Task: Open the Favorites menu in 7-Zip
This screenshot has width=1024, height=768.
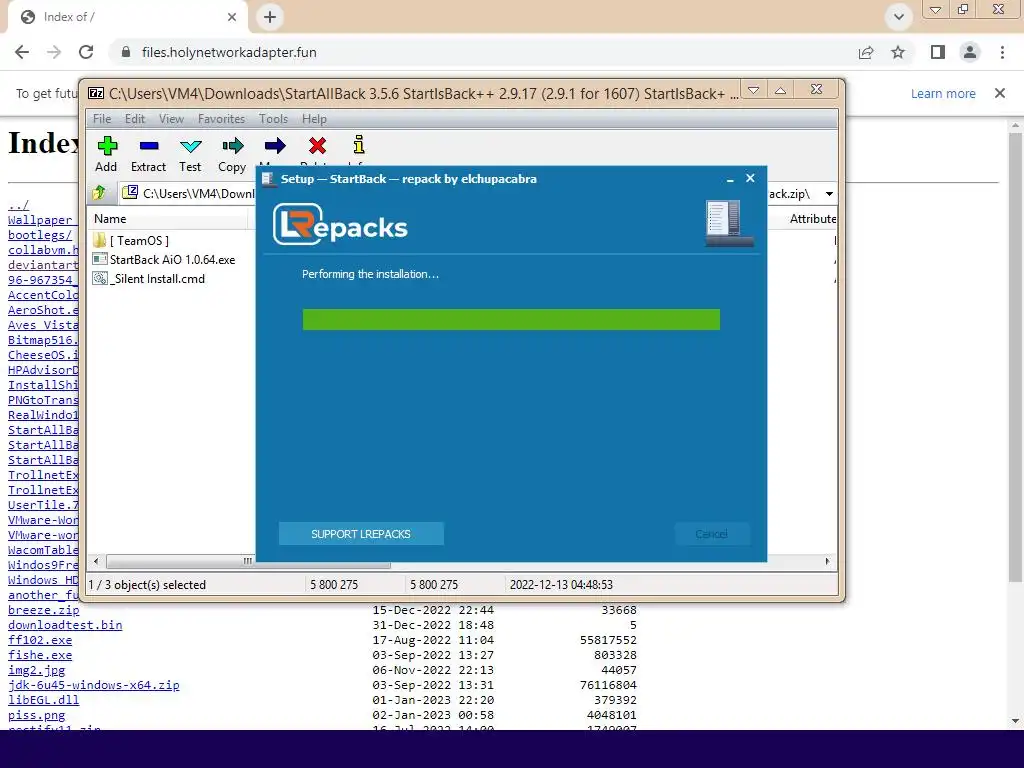Action: (221, 119)
